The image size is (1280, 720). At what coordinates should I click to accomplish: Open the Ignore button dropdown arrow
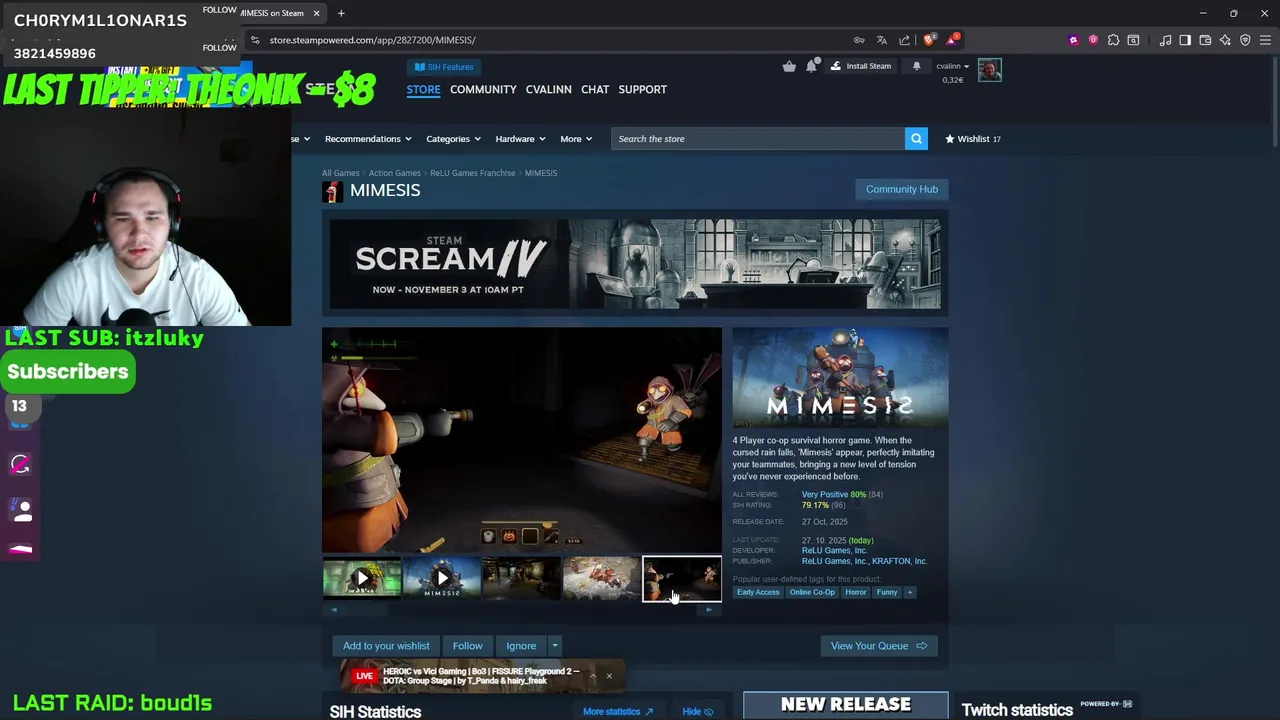pos(555,646)
